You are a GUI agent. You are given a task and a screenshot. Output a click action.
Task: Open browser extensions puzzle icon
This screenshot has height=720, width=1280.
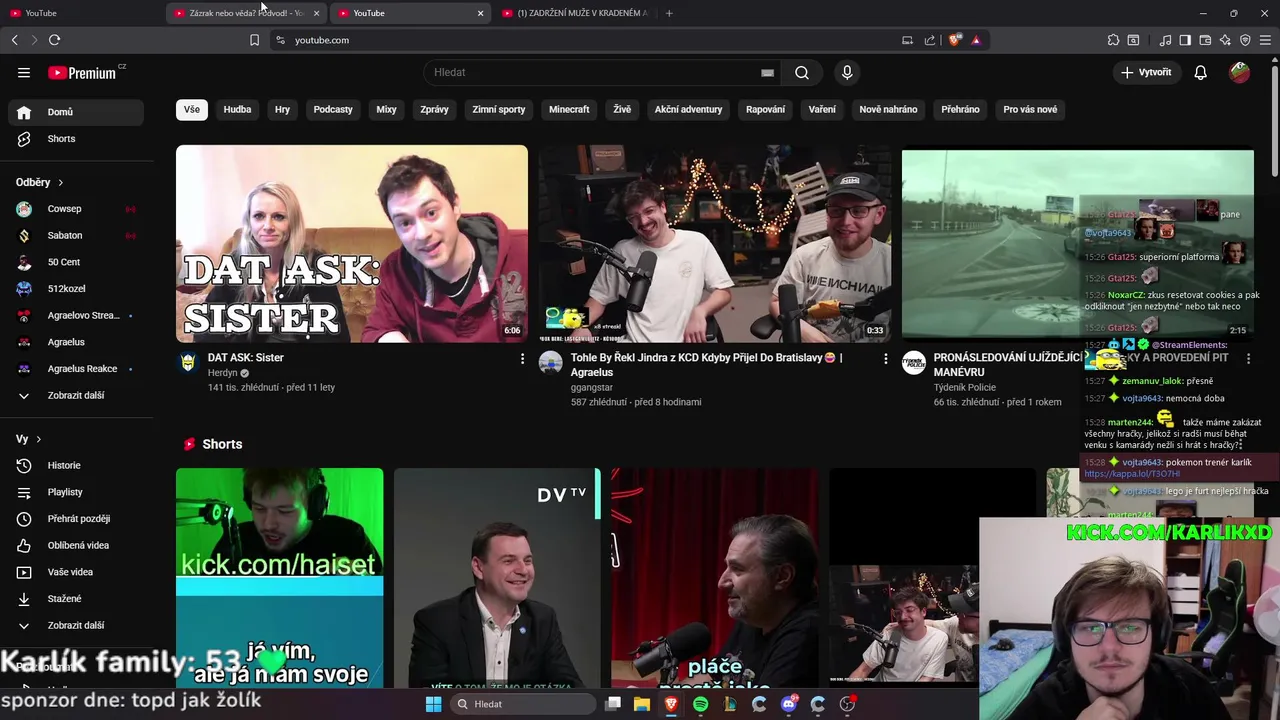click(x=1113, y=40)
